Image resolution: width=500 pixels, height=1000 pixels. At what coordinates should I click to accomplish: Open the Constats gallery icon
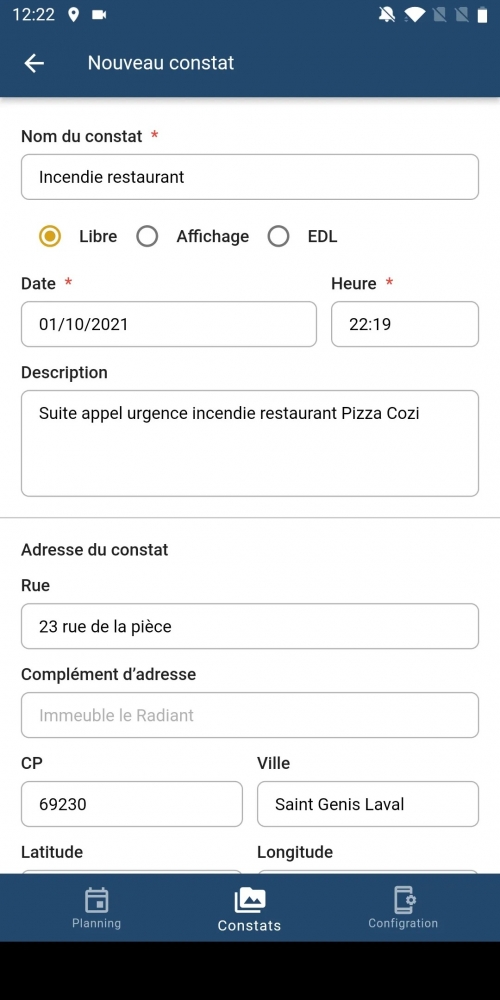tap(249, 900)
